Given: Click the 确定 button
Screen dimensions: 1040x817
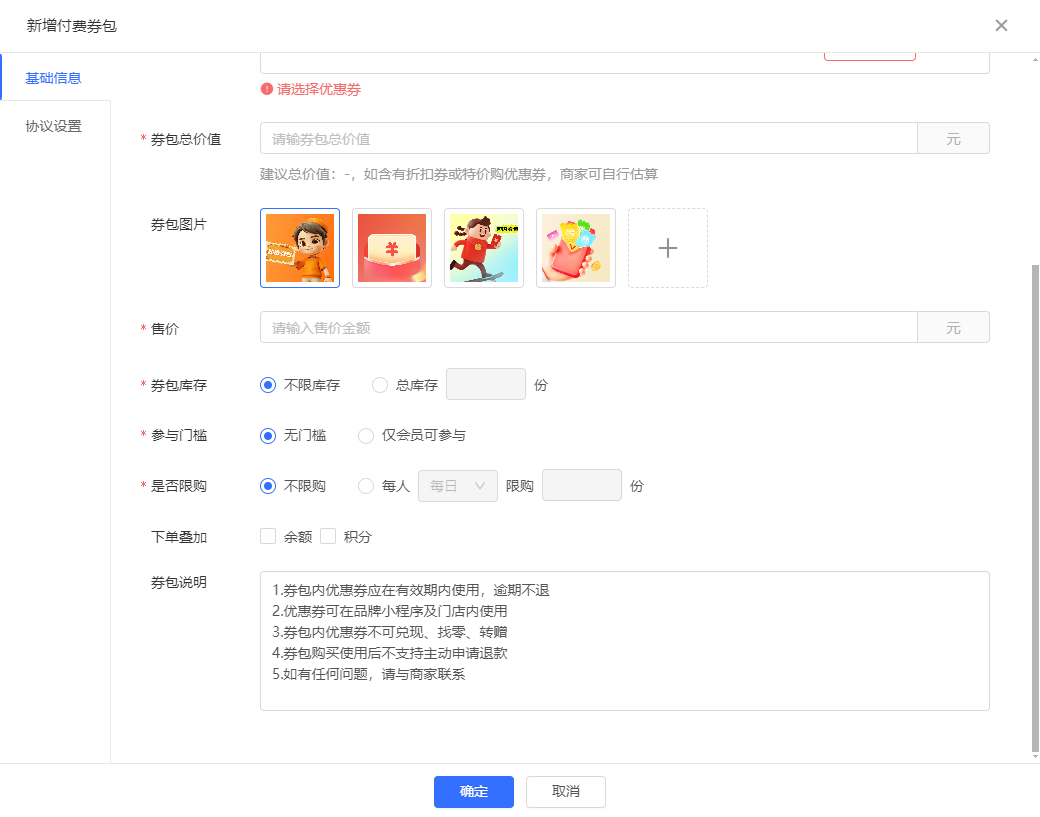Looking at the screenshot, I should pos(474,792).
